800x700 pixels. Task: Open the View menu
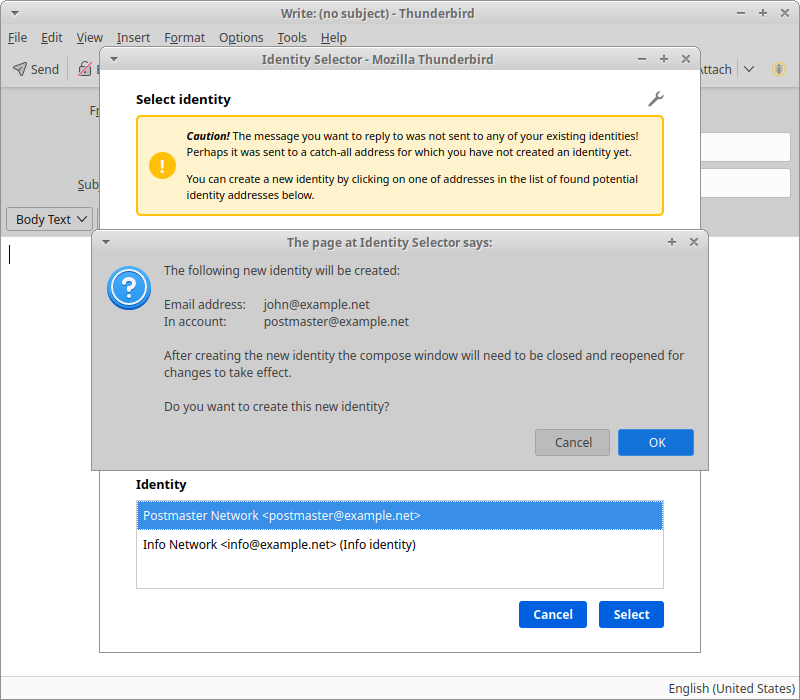(x=89, y=38)
